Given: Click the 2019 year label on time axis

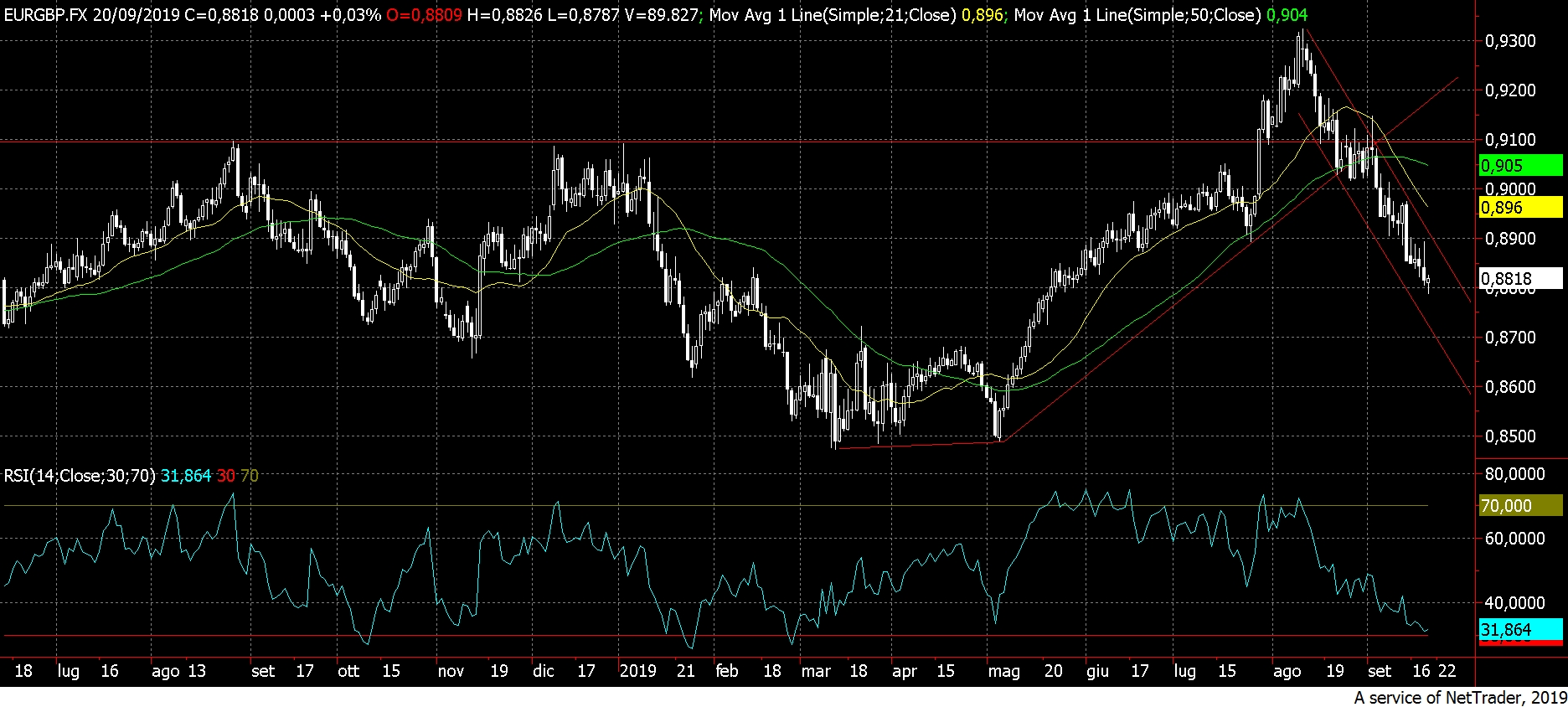Looking at the screenshot, I should click(637, 671).
